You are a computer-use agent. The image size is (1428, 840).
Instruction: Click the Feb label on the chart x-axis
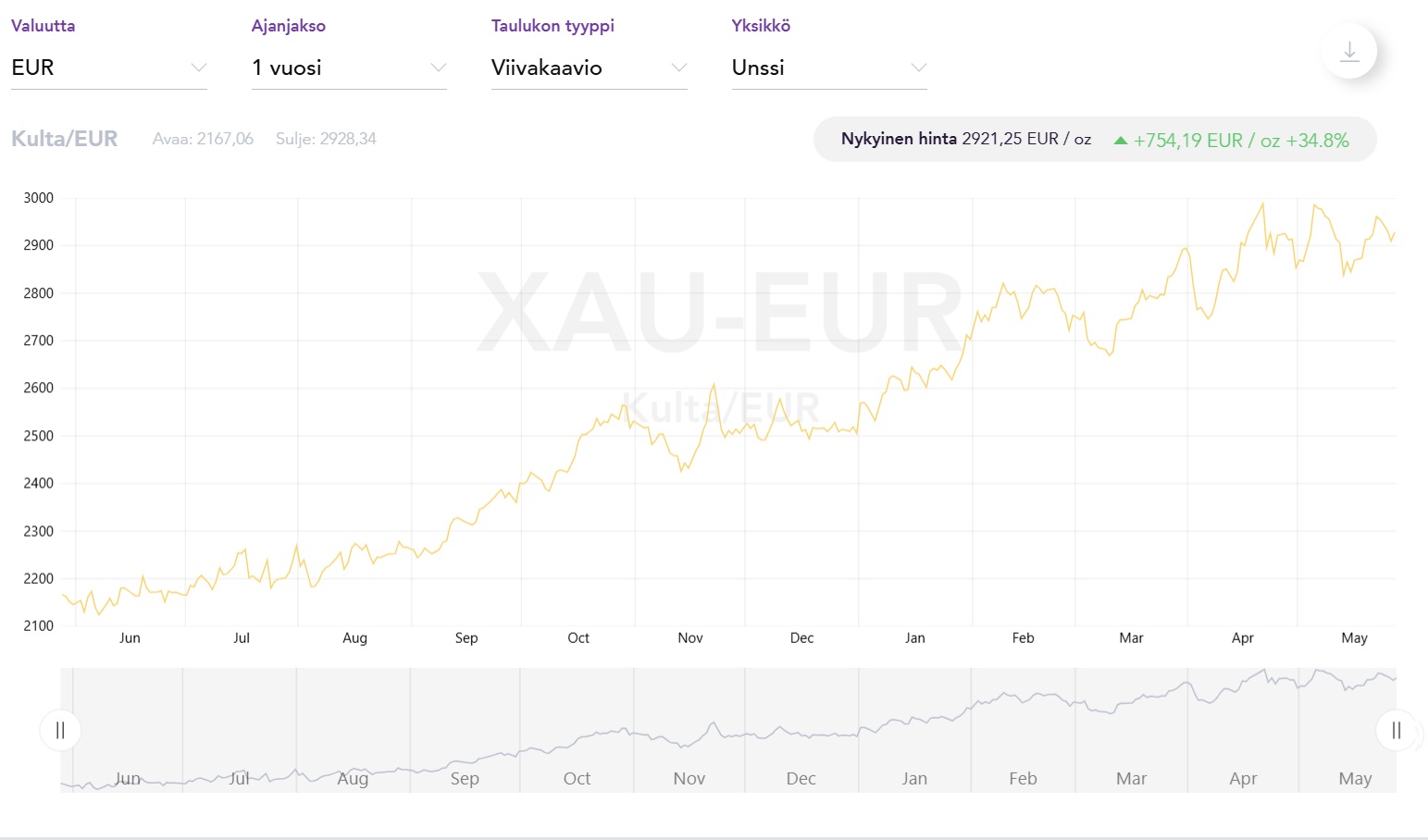[x=1023, y=638]
